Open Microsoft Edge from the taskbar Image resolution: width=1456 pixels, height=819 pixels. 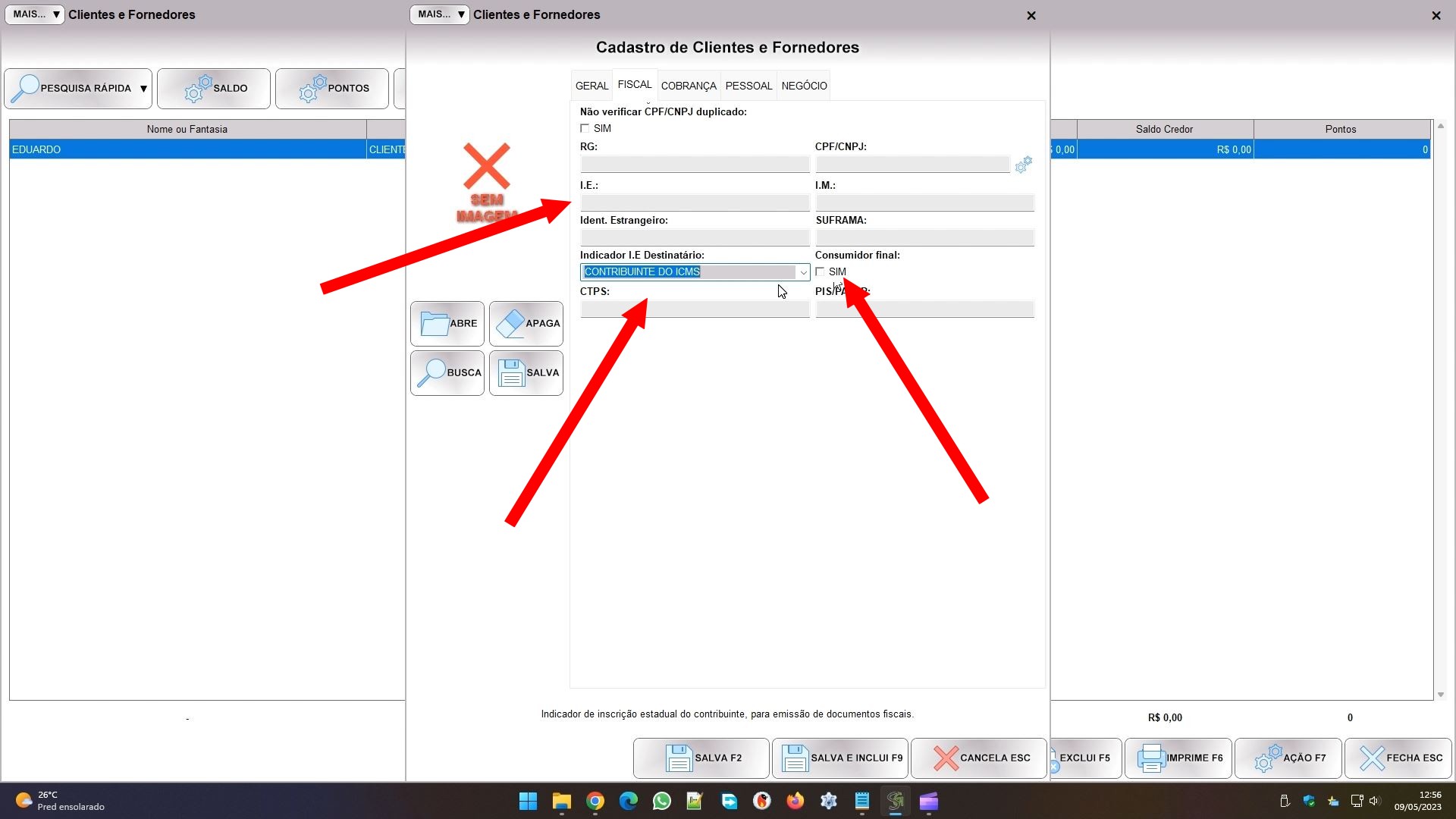click(629, 802)
